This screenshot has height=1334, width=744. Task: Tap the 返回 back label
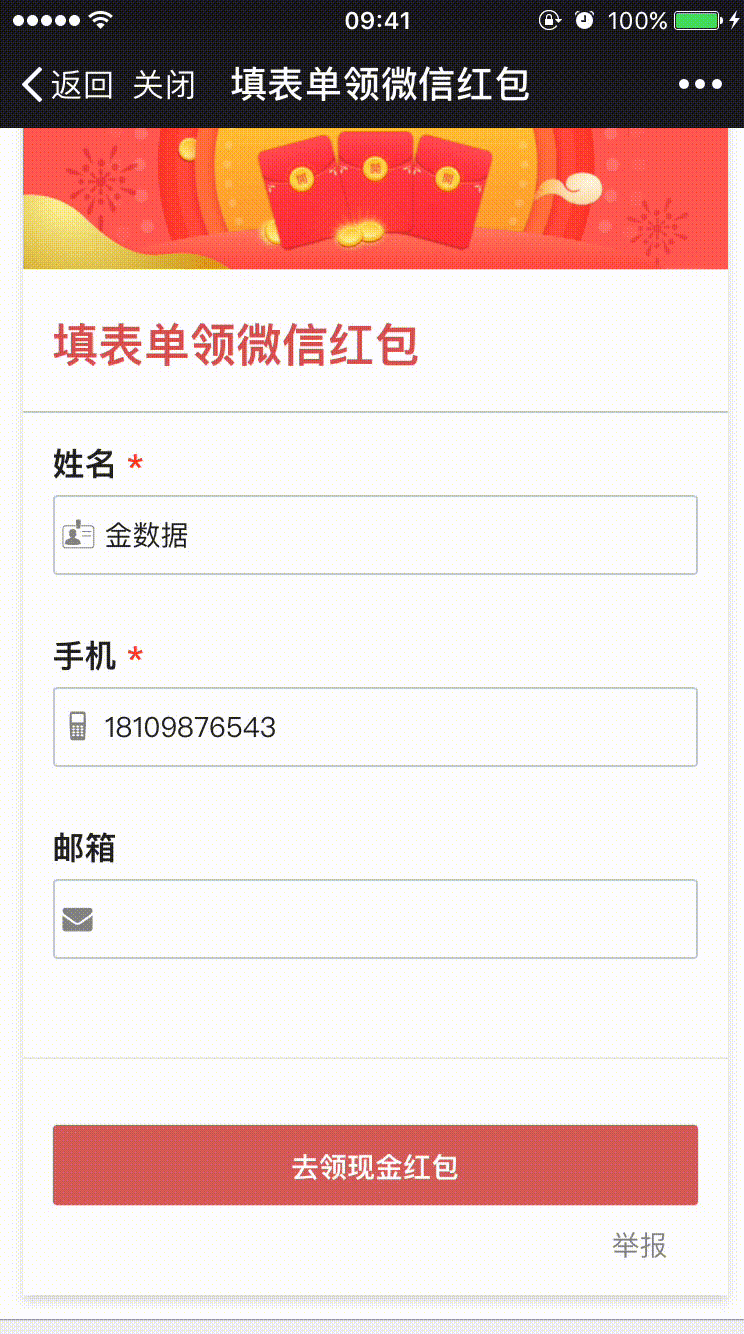click(x=82, y=85)
